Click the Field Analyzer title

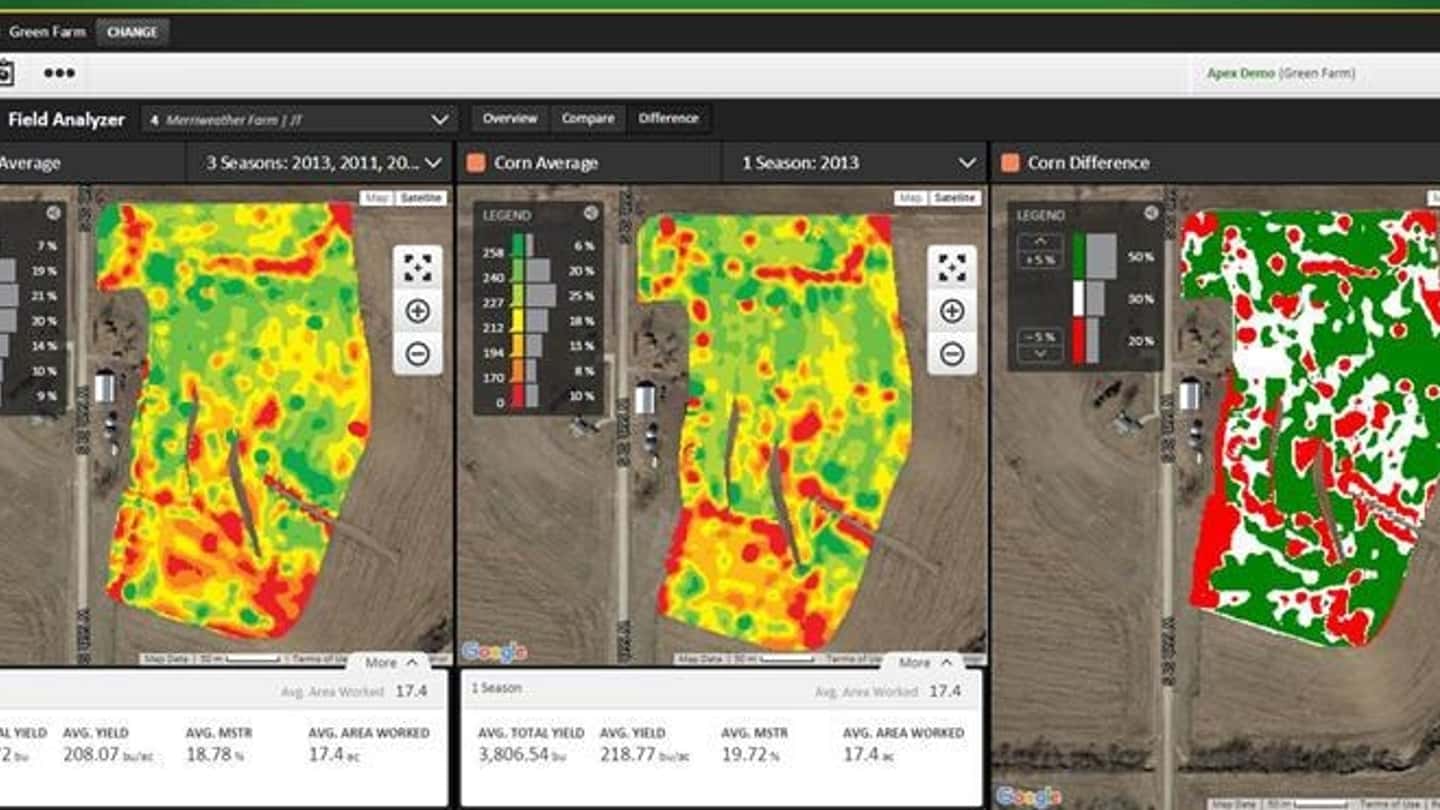66,120
